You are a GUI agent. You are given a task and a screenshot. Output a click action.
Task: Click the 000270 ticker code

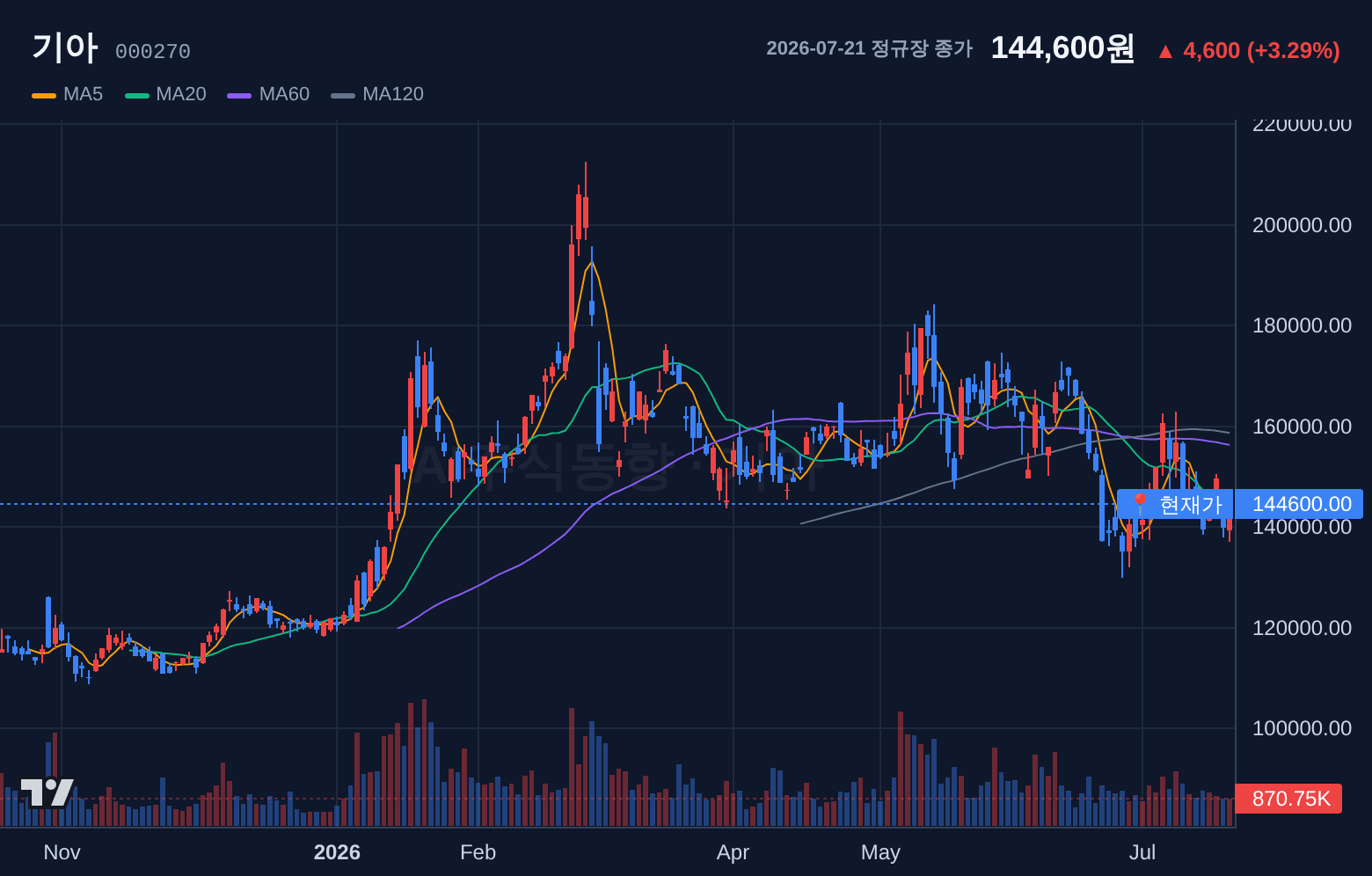pos(153,52)
